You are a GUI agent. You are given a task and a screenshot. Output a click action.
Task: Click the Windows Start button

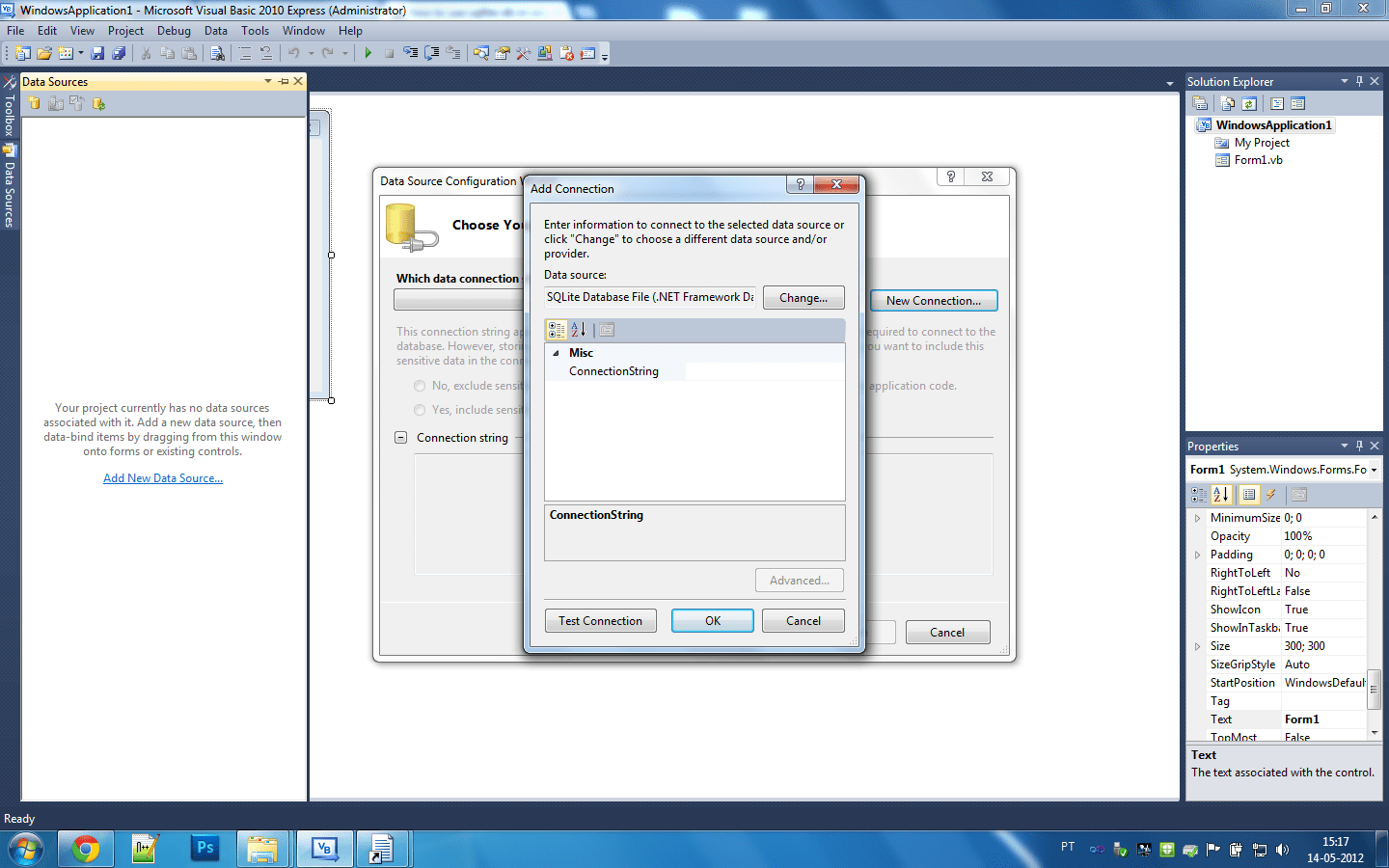(x=26, y=850)
